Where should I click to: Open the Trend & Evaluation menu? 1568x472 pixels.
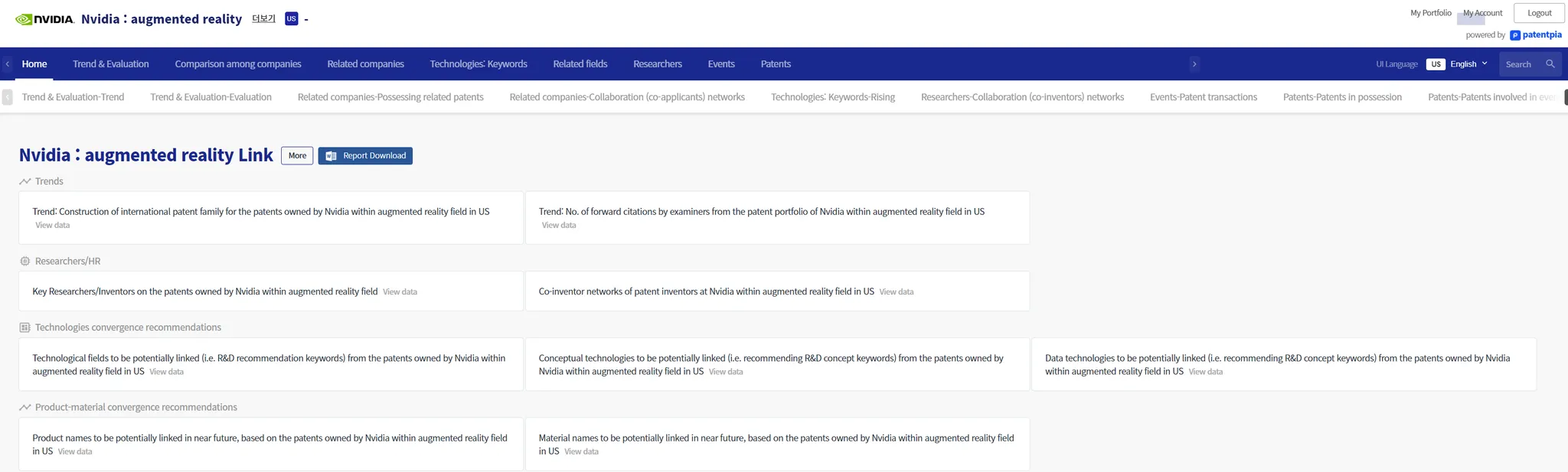pos(111,64)
